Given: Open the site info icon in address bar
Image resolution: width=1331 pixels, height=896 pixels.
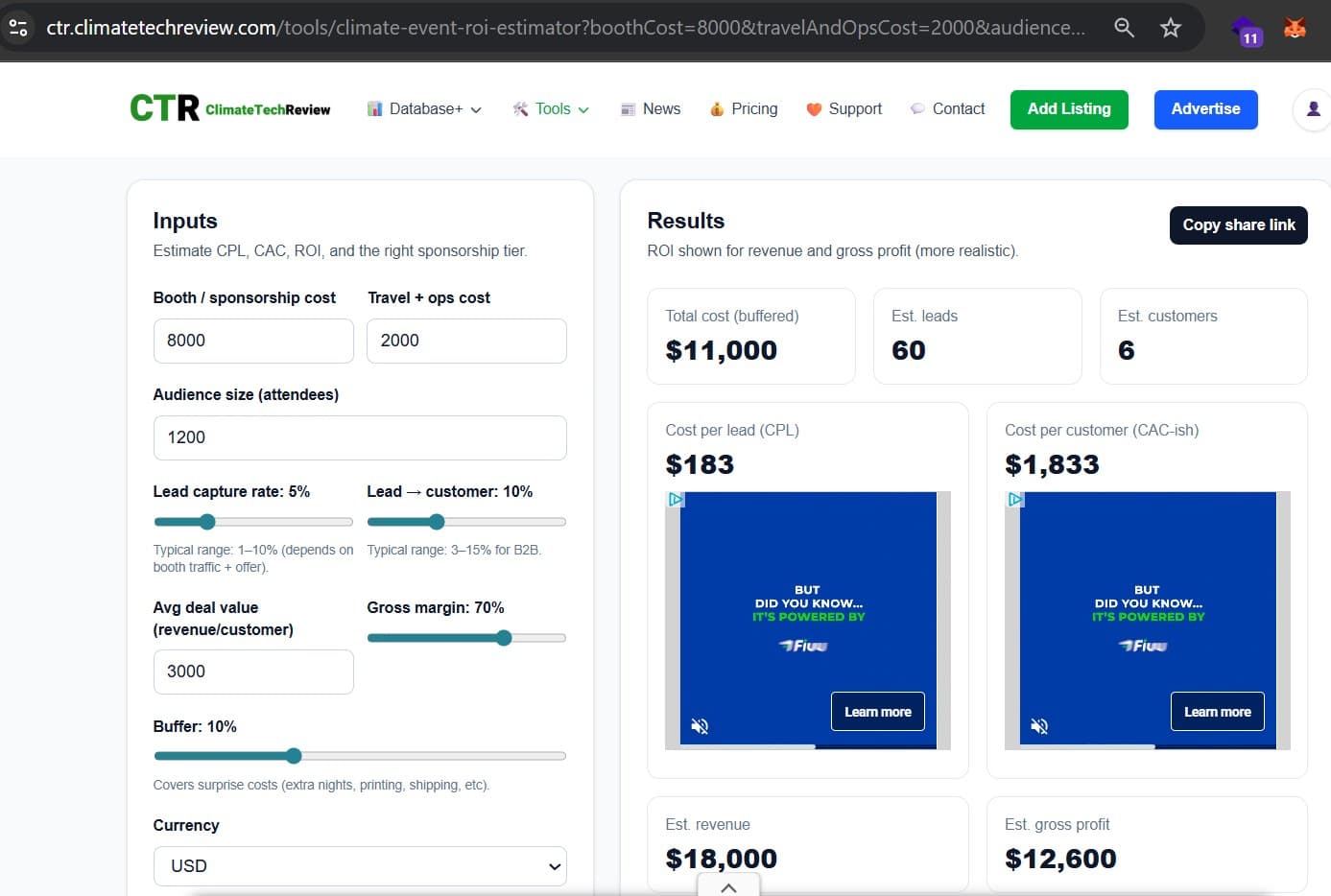Looking at the screenshot, I should [x=18, y=27].
